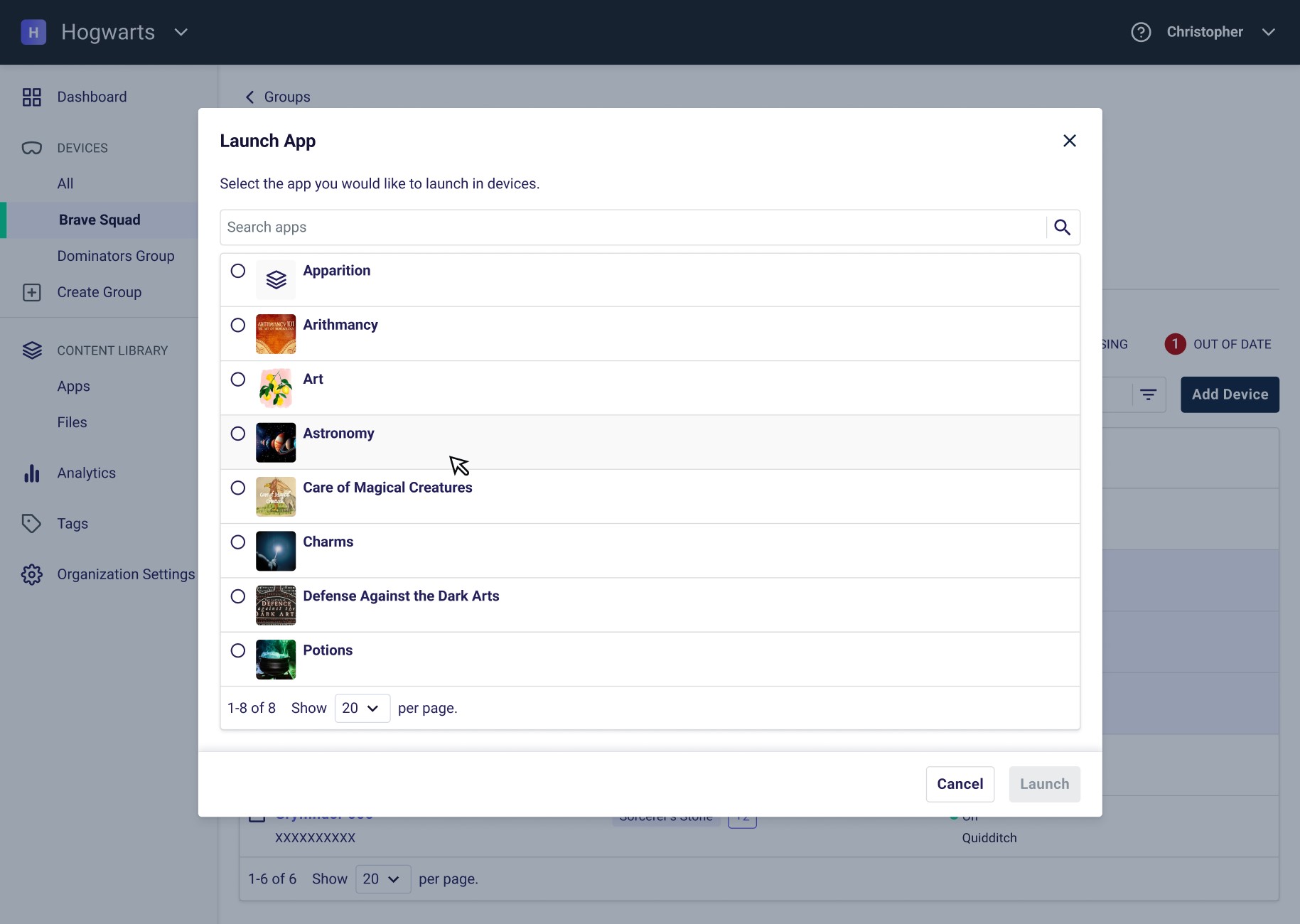Click the filter icon beside Add Device
1300x924 pixels.
1149,394
